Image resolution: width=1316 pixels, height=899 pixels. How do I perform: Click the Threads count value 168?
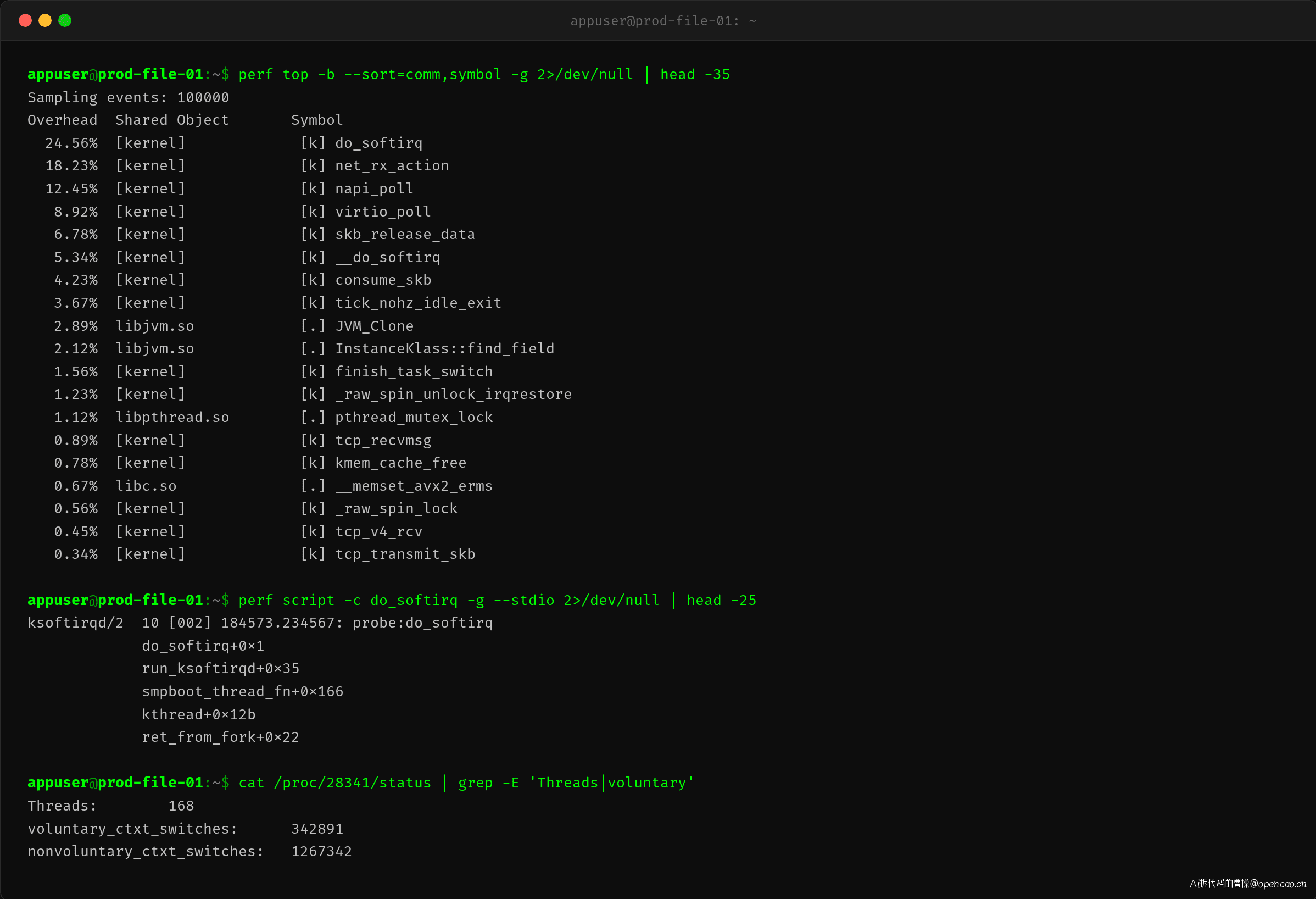[181, 806]
